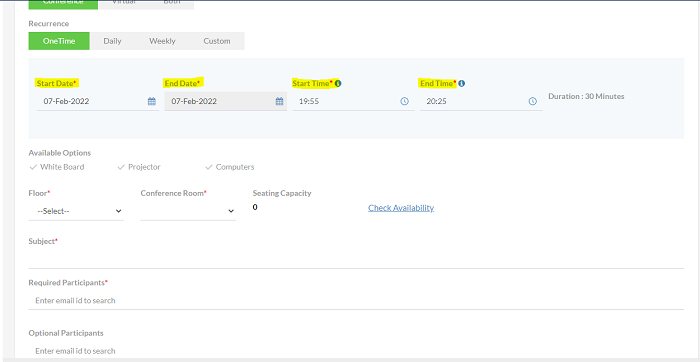Toggle the White Board option
This screenshot has width=700, height=362.
[57, 167]
